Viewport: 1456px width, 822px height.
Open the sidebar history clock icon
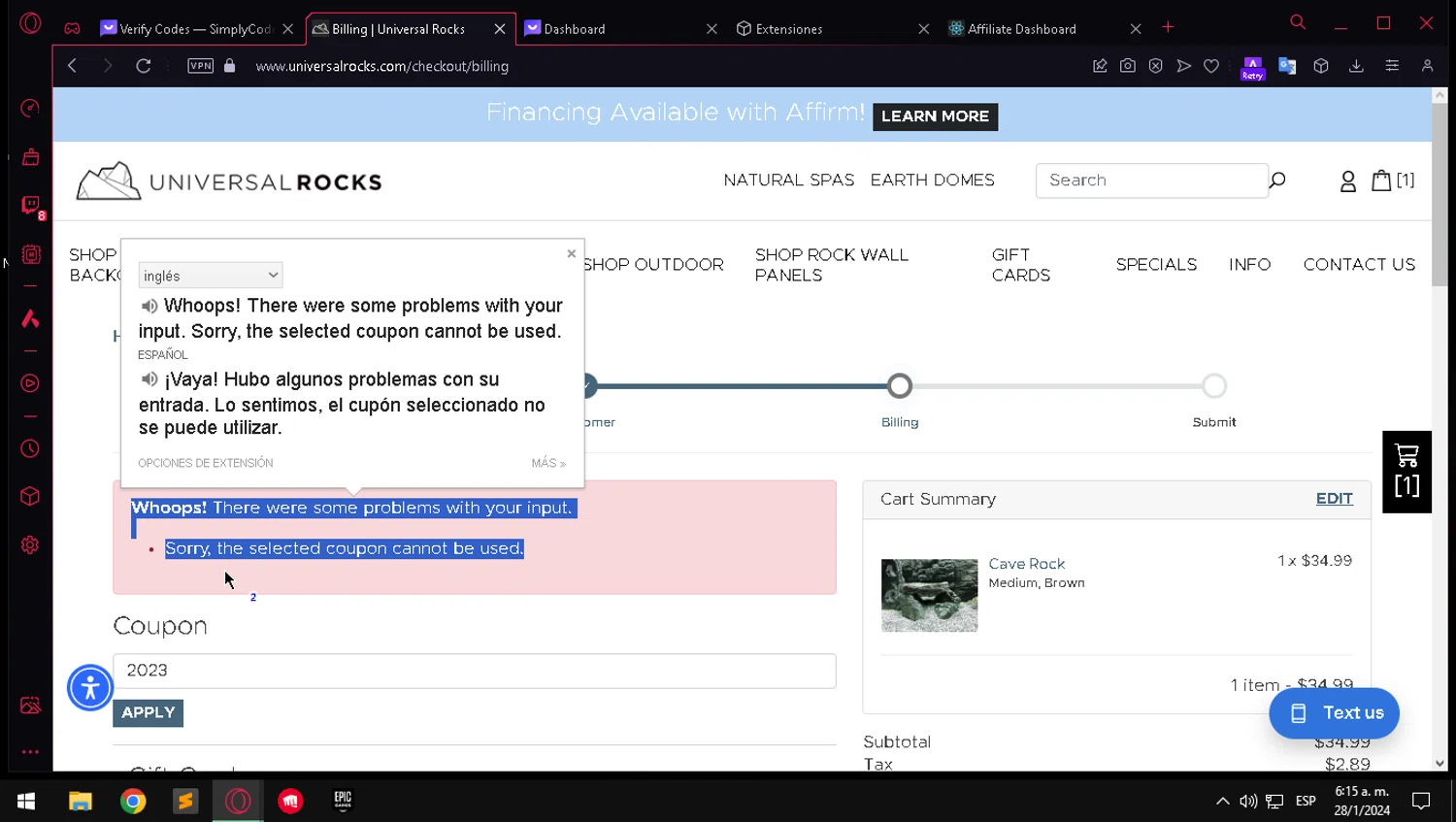point(31,448)
